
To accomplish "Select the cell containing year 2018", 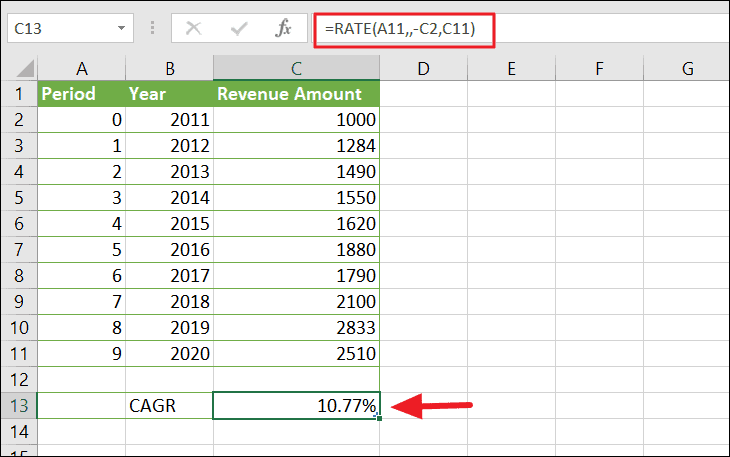I will (169, 302).
